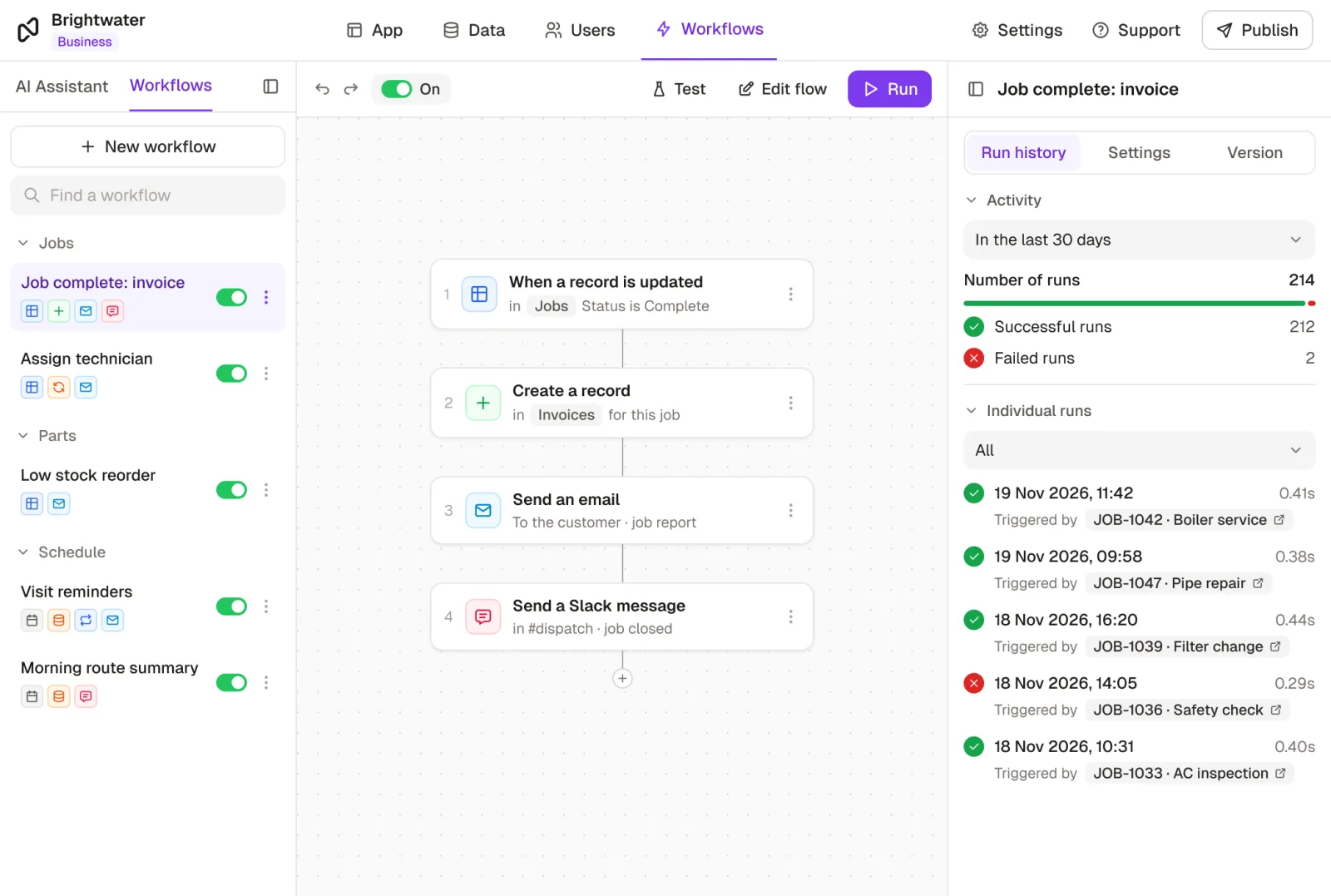The width and height of the screenshot is (1331, 896).
Task: Click the Number of runs progress bar
Action: pos(1139,304)
